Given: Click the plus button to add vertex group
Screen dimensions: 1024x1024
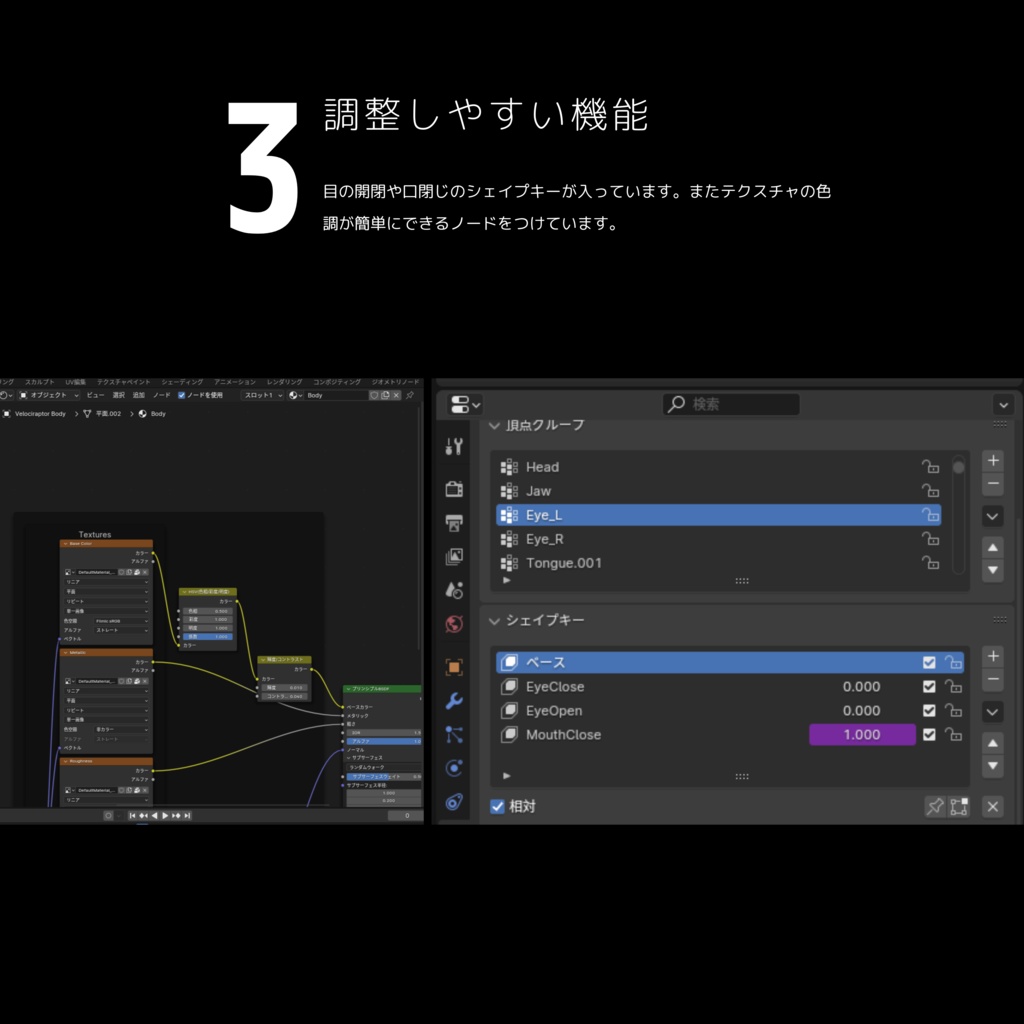Looking at the screenshot, I should pos(992,460).
